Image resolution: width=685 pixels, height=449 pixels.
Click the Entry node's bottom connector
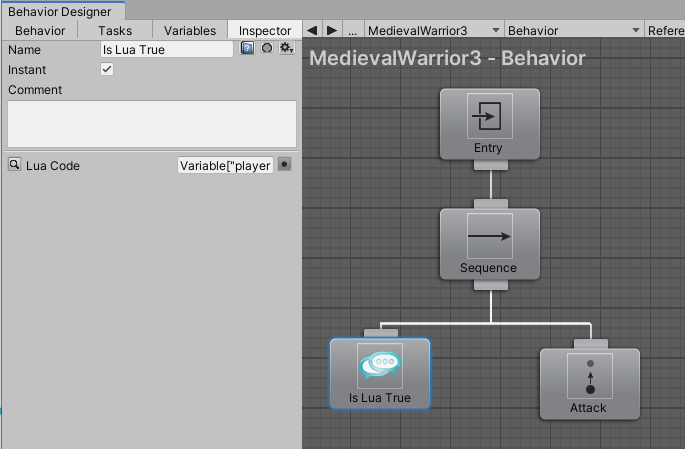pyautogui.click(x=491, y=165)
